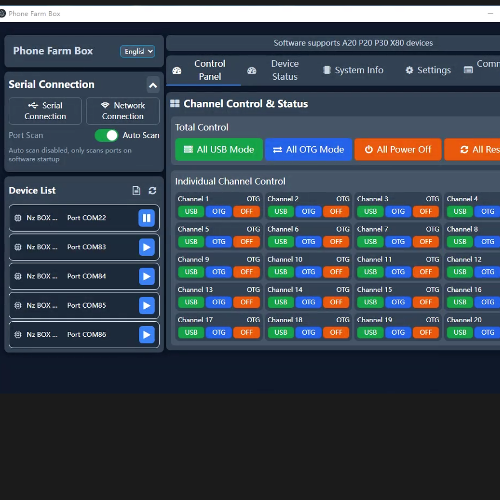Viewport: 500px width, 500px height.
Task: Start the Nz BOX device on COM85
Action: pyautogui.click(x=147, y=306)
